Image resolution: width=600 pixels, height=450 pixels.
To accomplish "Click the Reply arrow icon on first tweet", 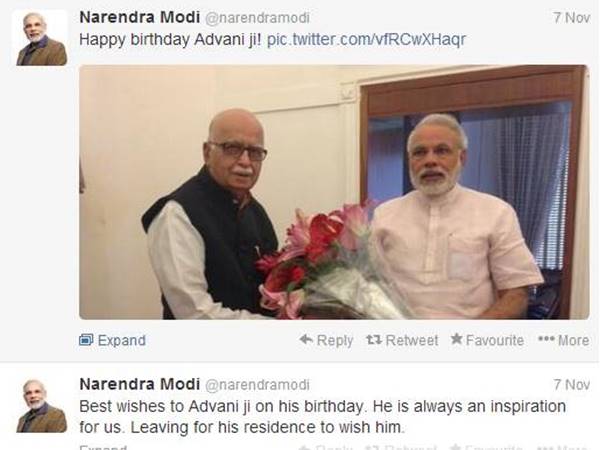I will [x=306, y=339].
